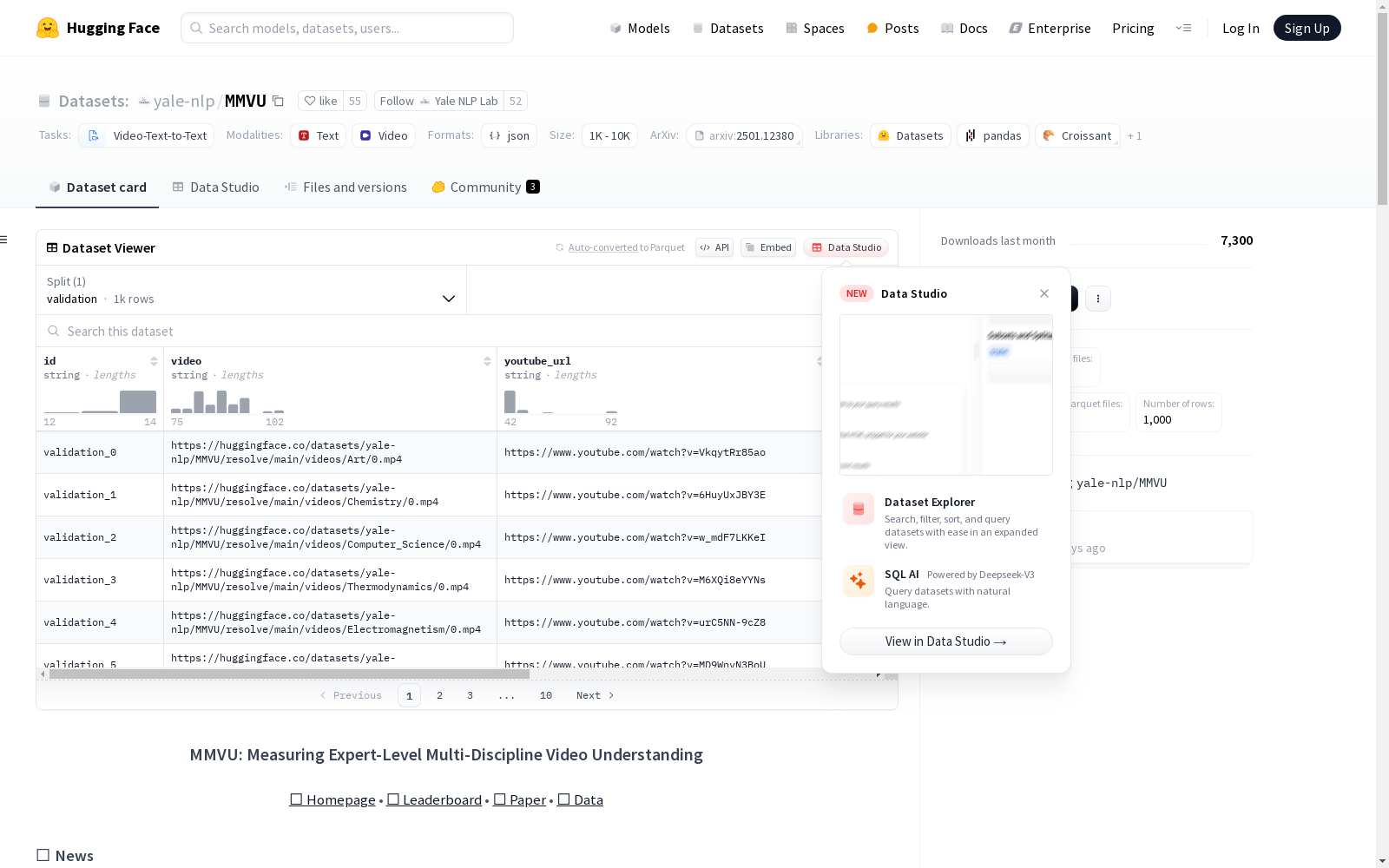Viewport: 1389px width, 868px height.
Task: Open the Homepage link
Action: click(x=332, y=799)
